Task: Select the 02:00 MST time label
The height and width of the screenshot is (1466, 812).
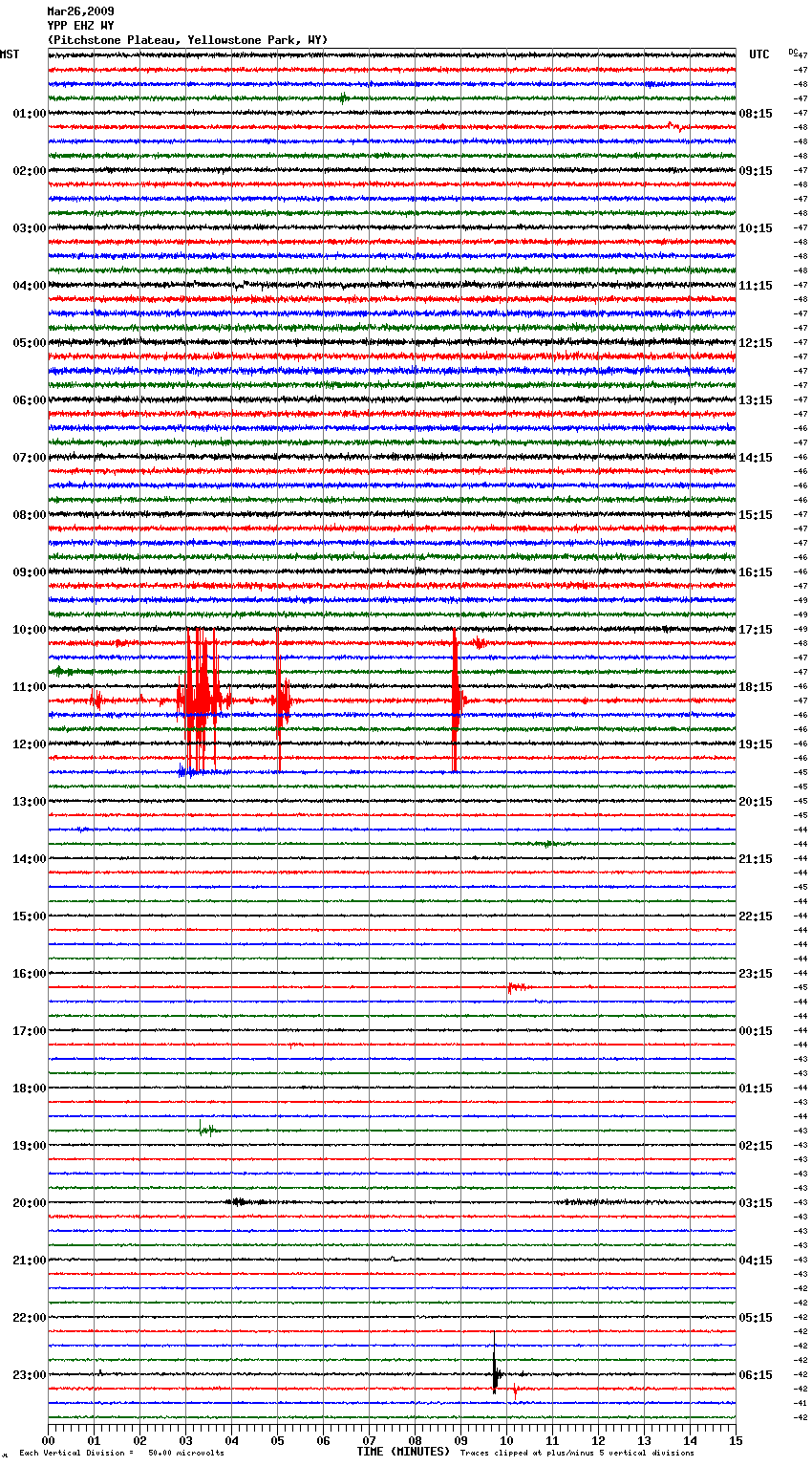Action: pyautogui.click(x=30, y=171)
